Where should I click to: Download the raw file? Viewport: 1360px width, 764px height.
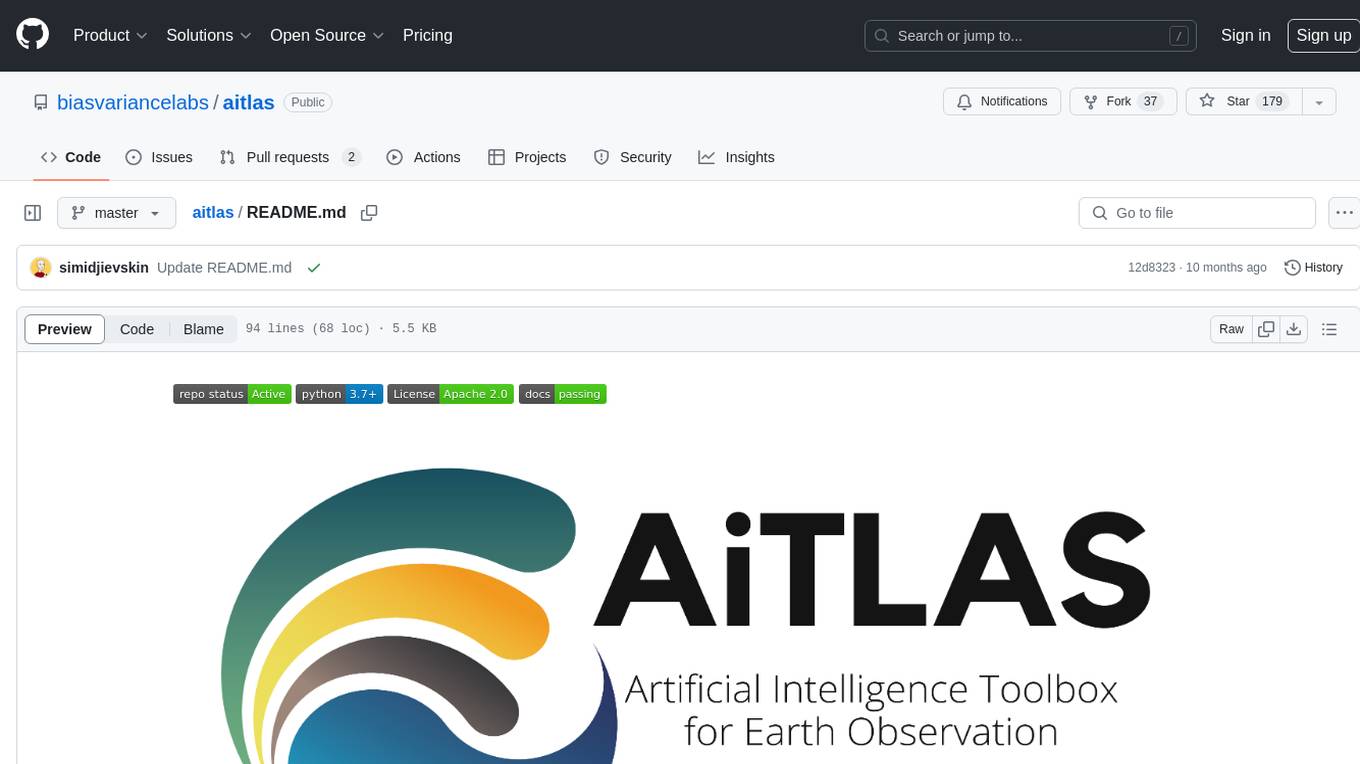1294,329
